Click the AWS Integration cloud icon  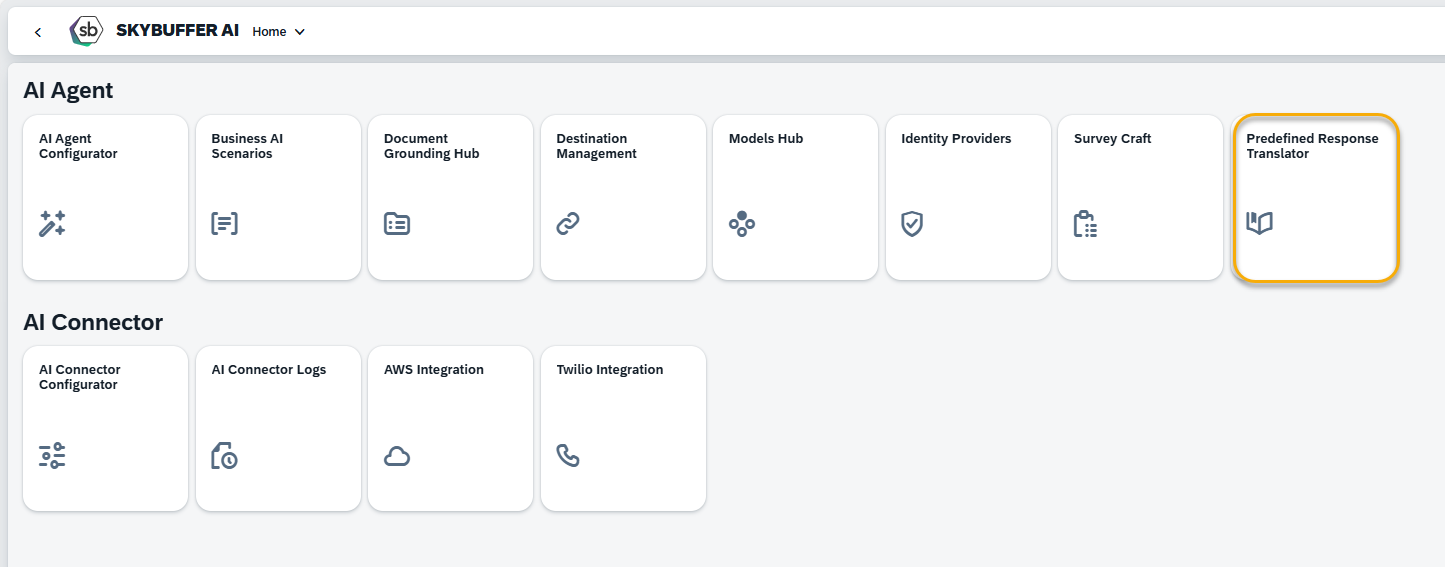(x=397, y=457)
